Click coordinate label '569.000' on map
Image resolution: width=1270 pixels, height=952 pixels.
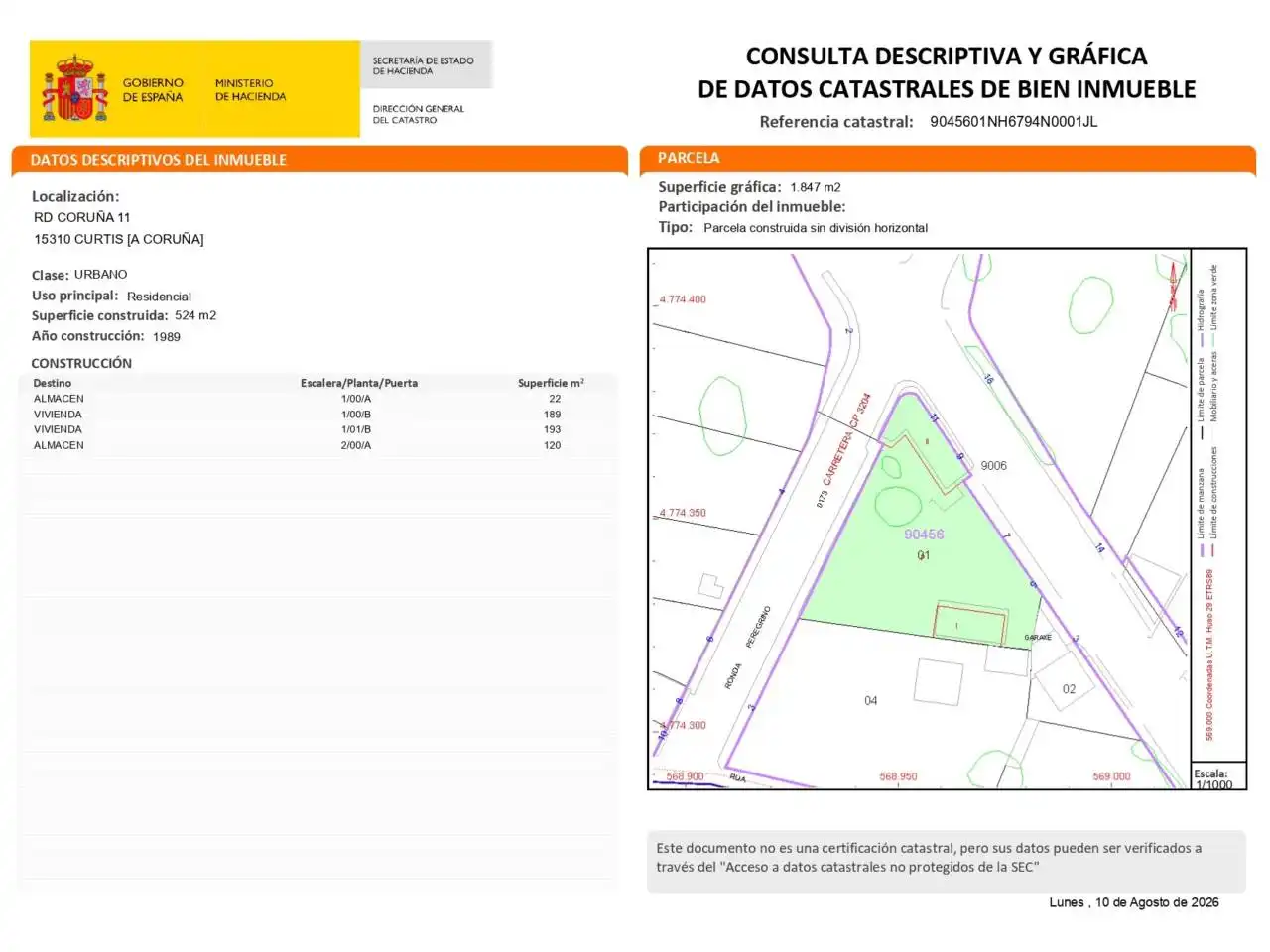point(1111,777)
